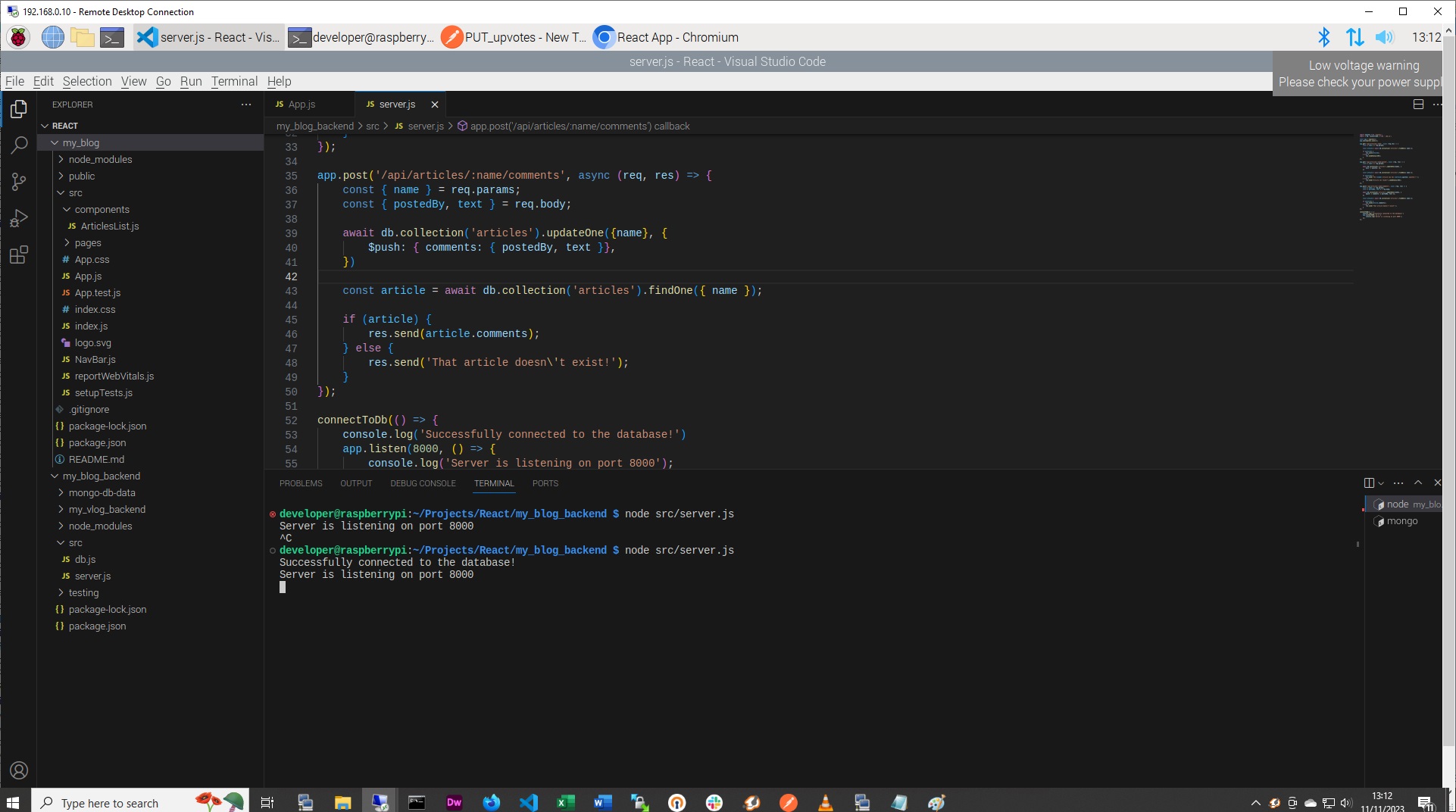Viewport: 1456px width, 812px height.
Task: Switch to developer@raspberry terminal taskbar window
Action: pyautogui.click(x=362, y=37)
